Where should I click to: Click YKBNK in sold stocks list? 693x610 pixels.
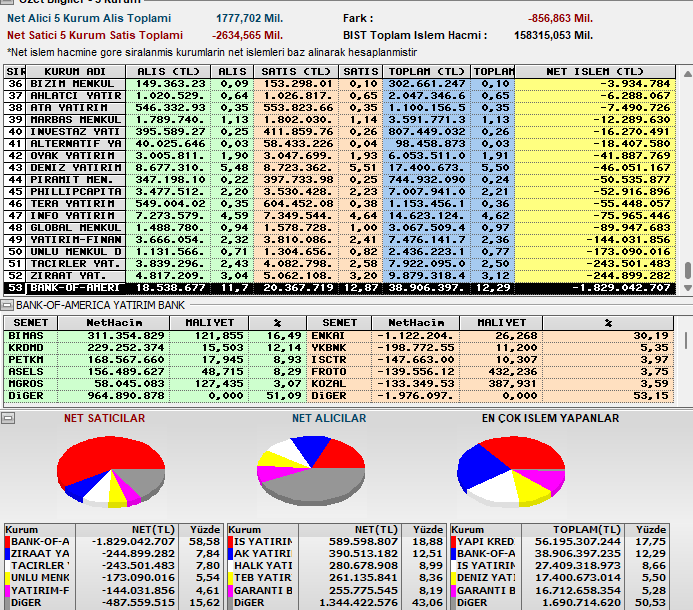click(x=329, y=348)
